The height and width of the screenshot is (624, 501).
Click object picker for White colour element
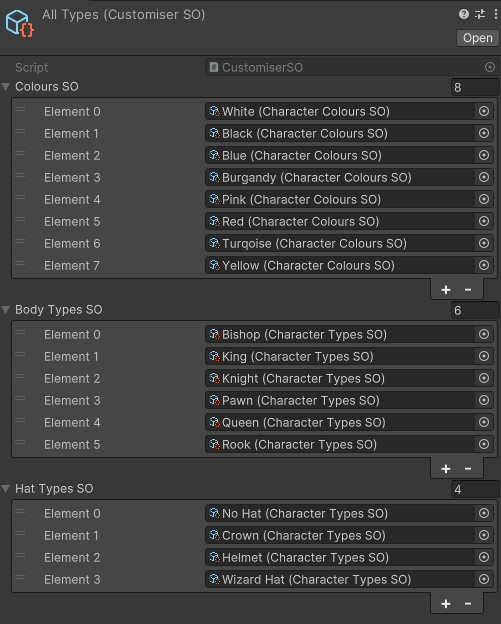point(484,111)
